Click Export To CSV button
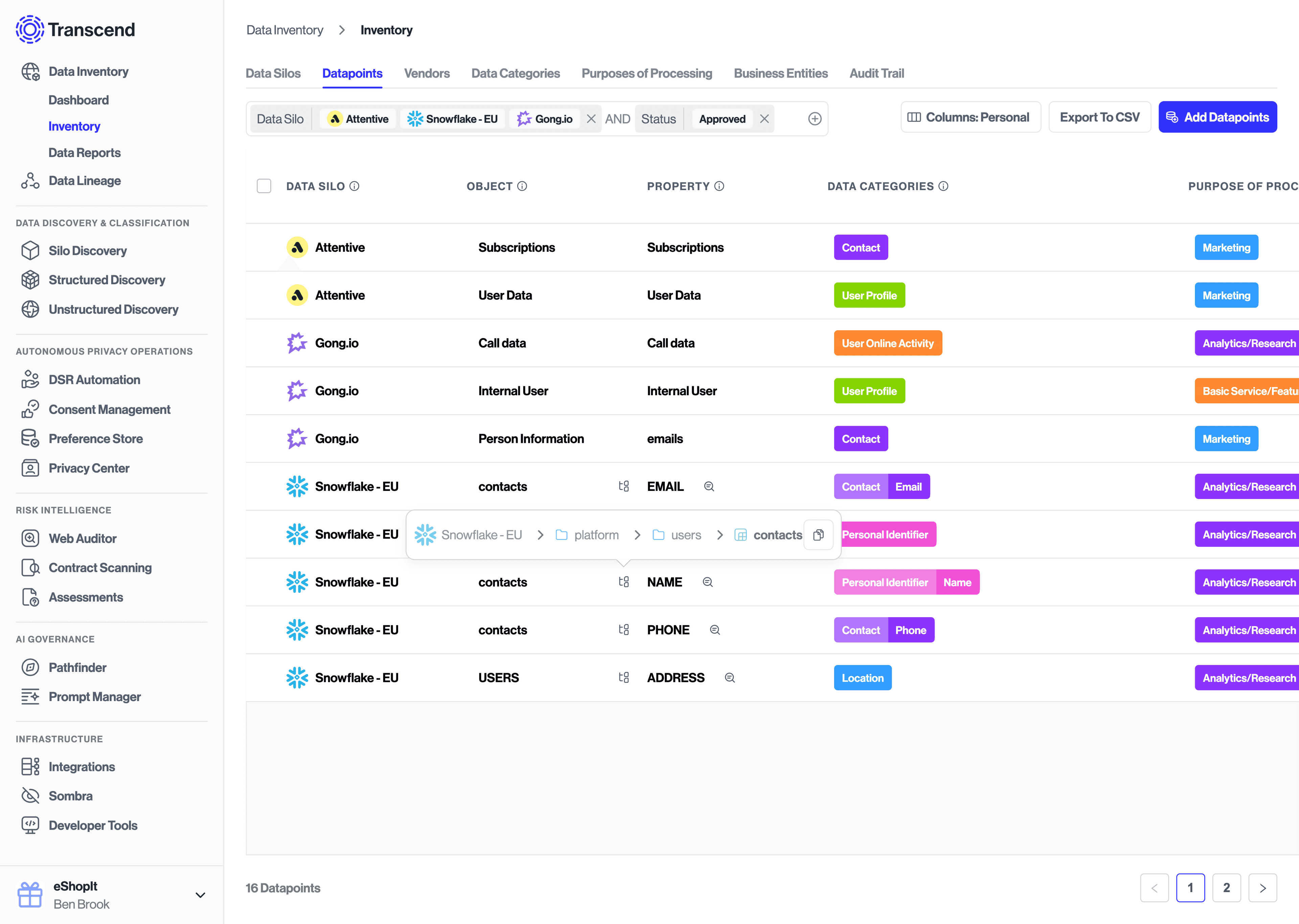Viewport: 1299px width, 924px height. (1099, 117)
